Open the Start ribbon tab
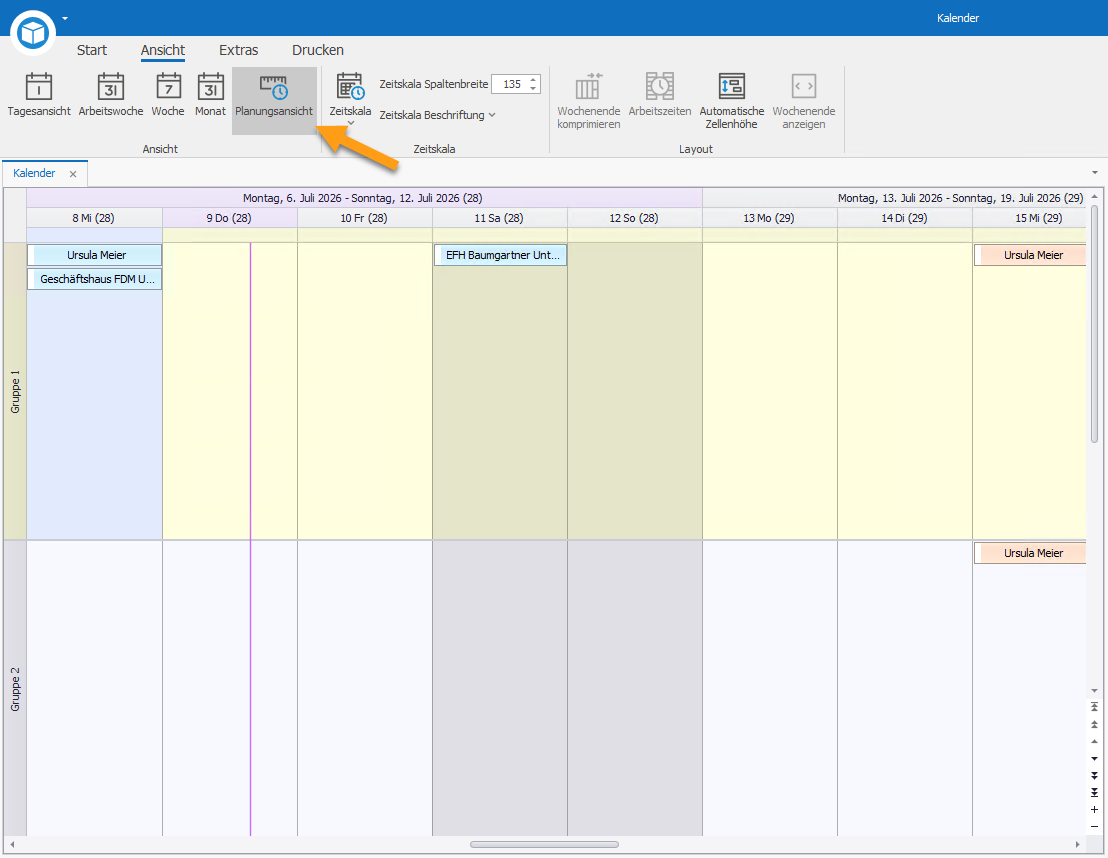 pyautogui.click(x=92, y=50)
